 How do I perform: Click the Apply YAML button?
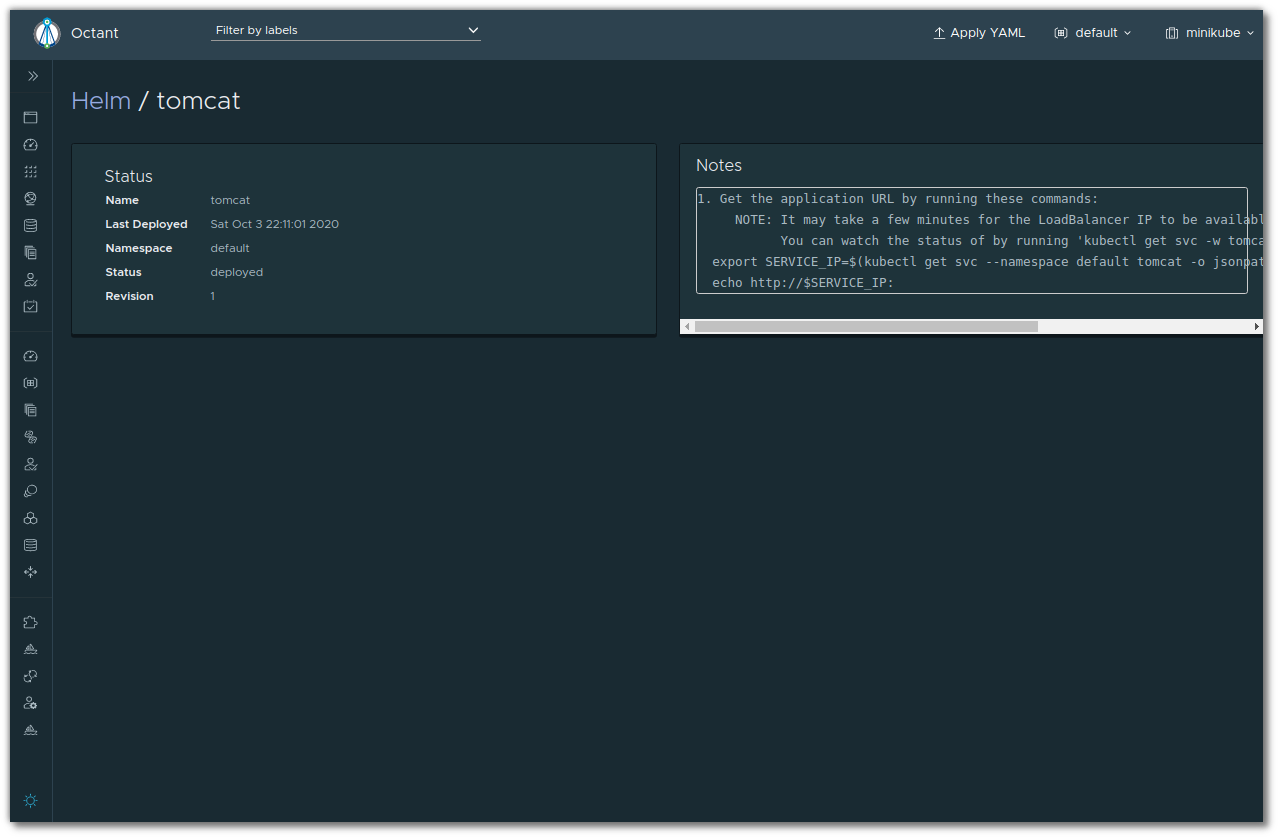[979, 33]
